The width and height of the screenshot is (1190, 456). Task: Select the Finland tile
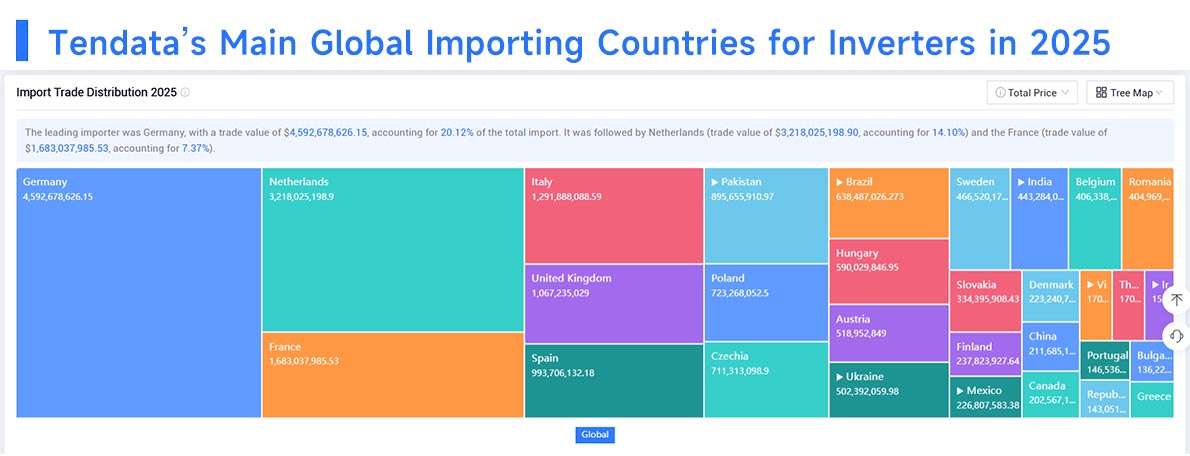985,354
